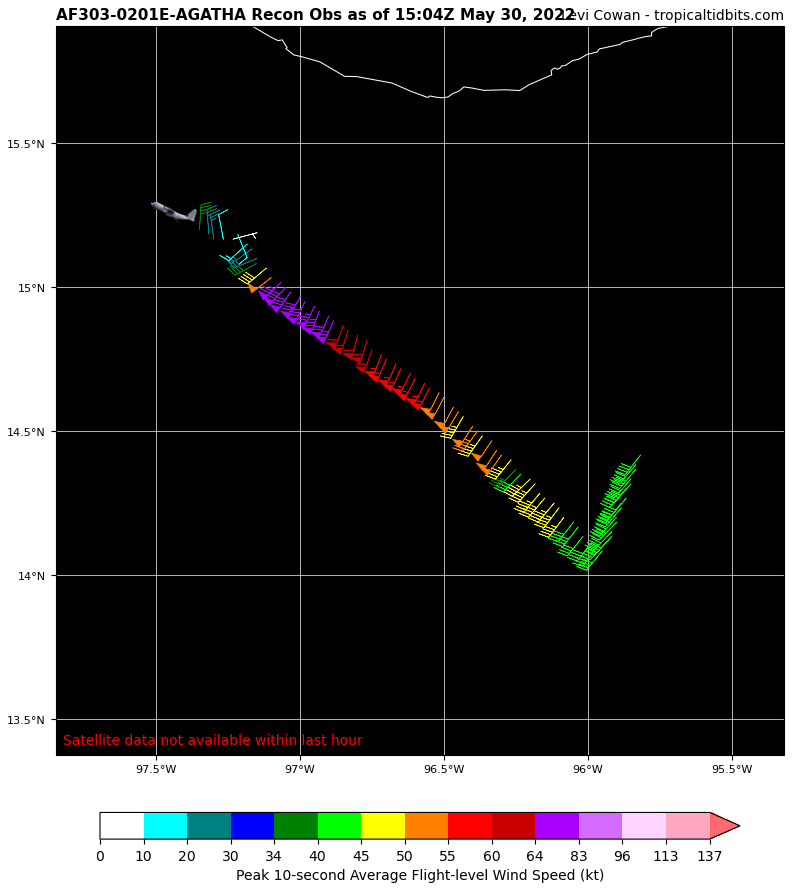Click the pink 113-137 kt color swatch

click(x=688, y=825)
